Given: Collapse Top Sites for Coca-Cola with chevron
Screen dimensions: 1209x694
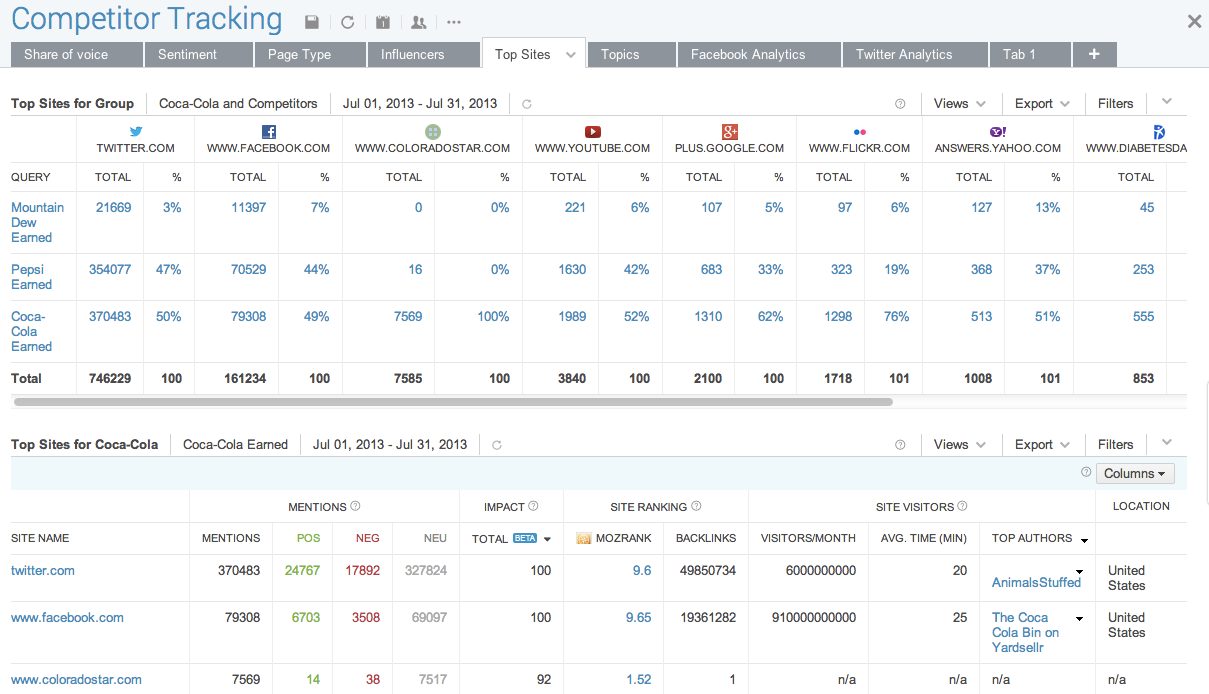Looking at the screenshot, I should coord(1166,443).
